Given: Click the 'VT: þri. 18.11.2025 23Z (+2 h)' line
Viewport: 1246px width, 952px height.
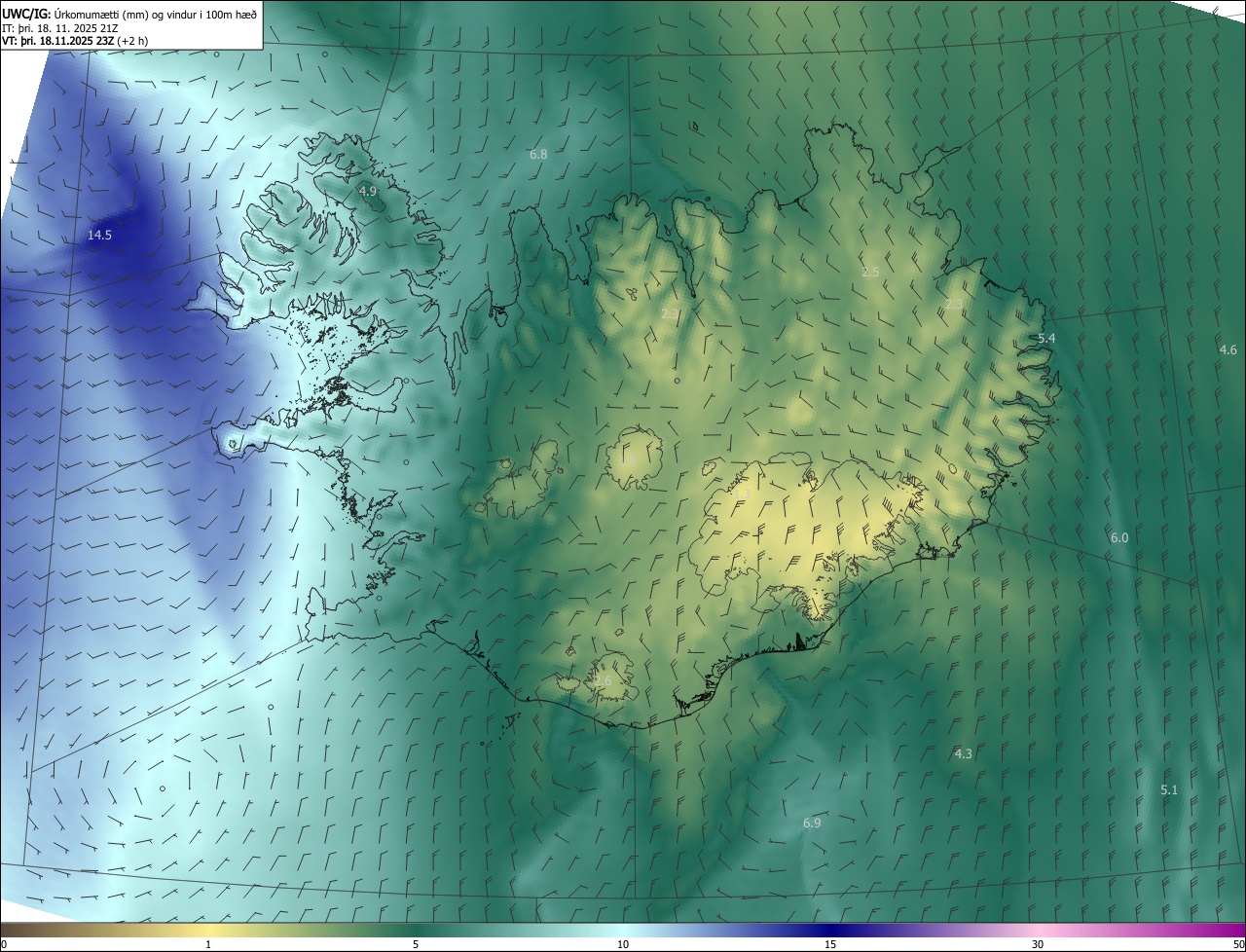Looking at the screenshot, I should pyautogui.click(x=74, y=41).
